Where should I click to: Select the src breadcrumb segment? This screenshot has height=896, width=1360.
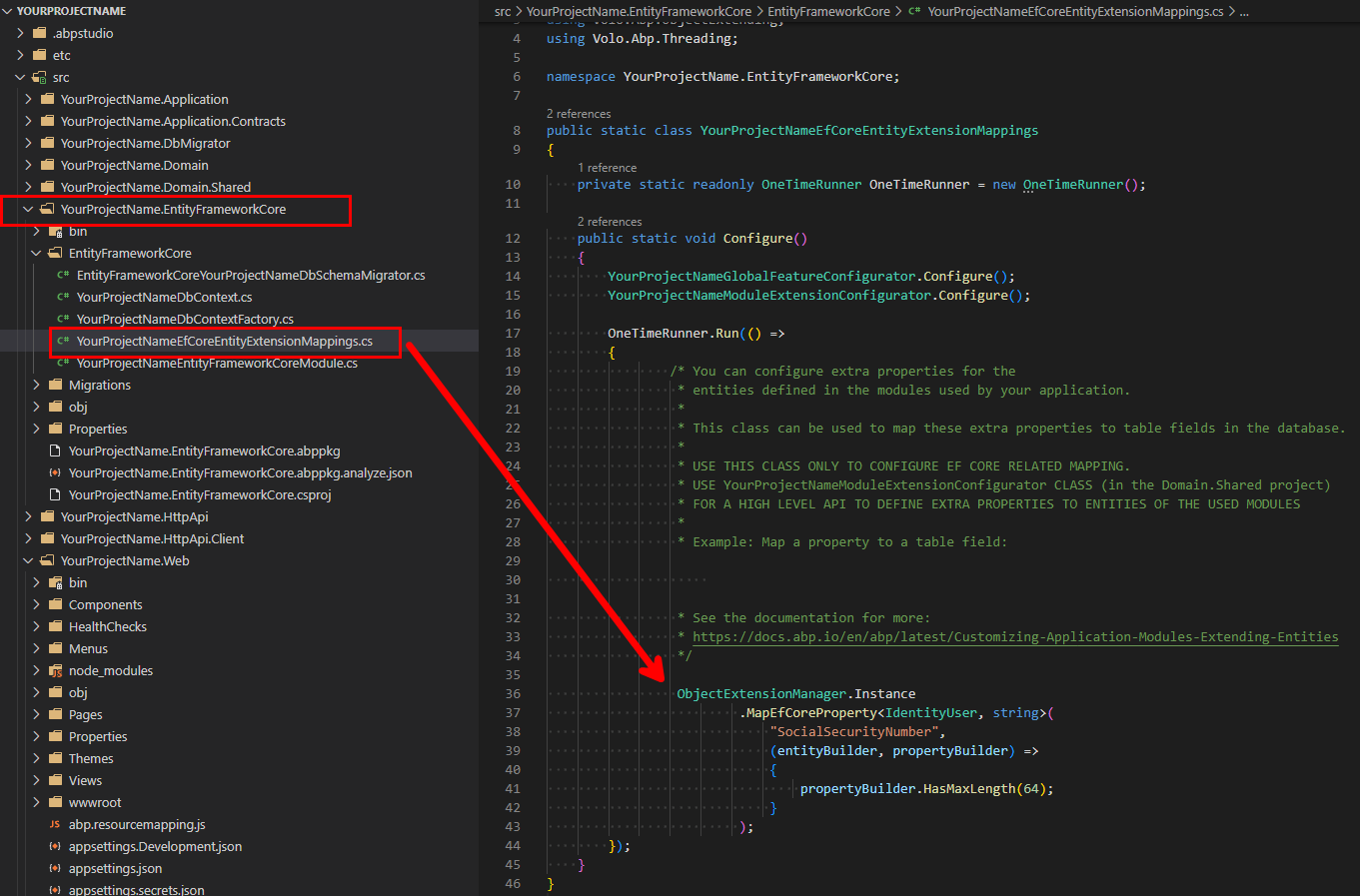[x=503, y=12]
